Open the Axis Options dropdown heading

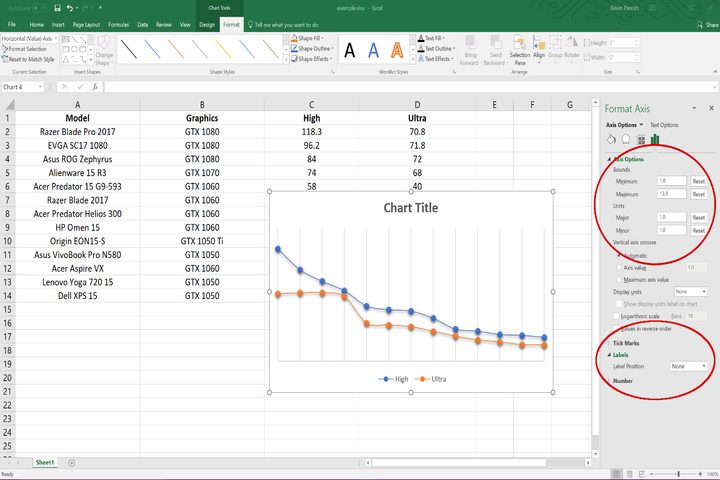pos(624,125)
